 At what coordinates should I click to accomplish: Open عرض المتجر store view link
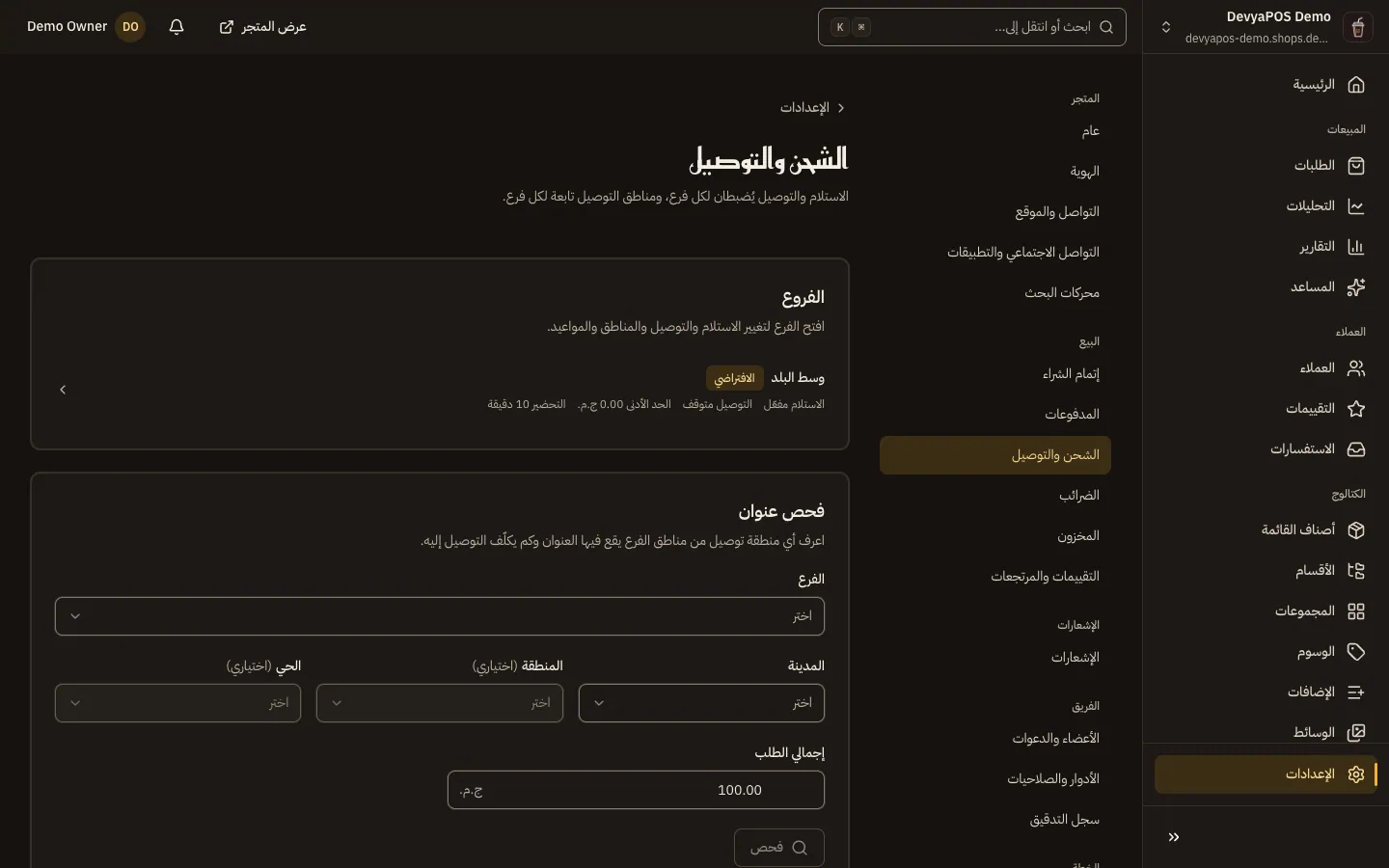point(262,27)
